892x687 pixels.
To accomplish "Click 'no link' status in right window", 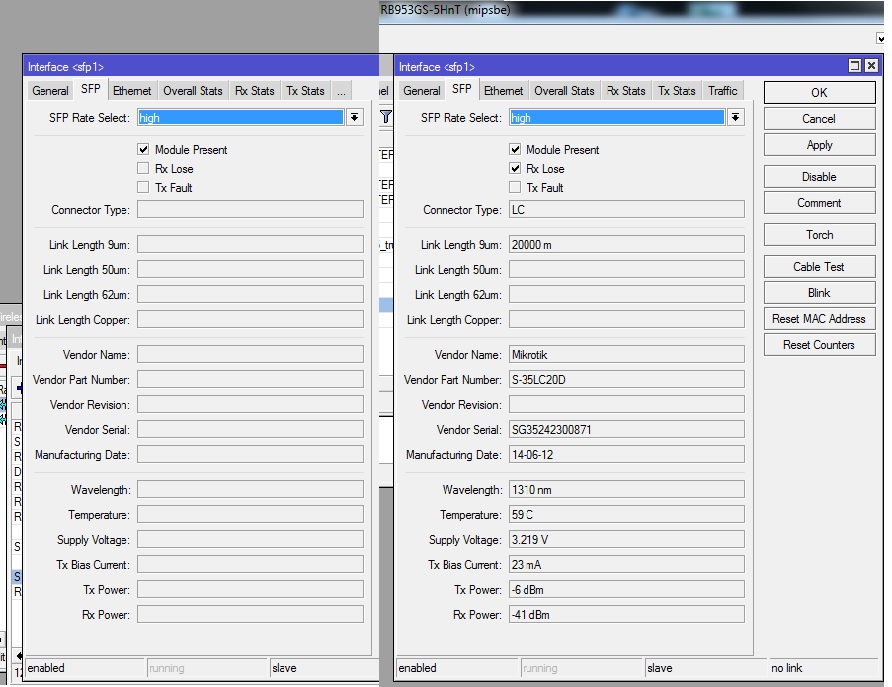I will point(787,668).
